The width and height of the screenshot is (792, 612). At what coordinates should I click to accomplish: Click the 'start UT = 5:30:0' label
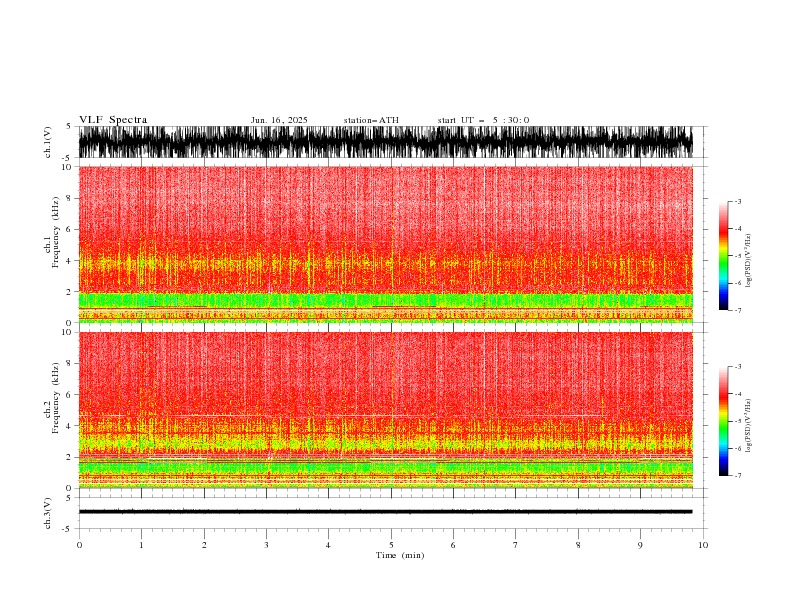point(483,120)
